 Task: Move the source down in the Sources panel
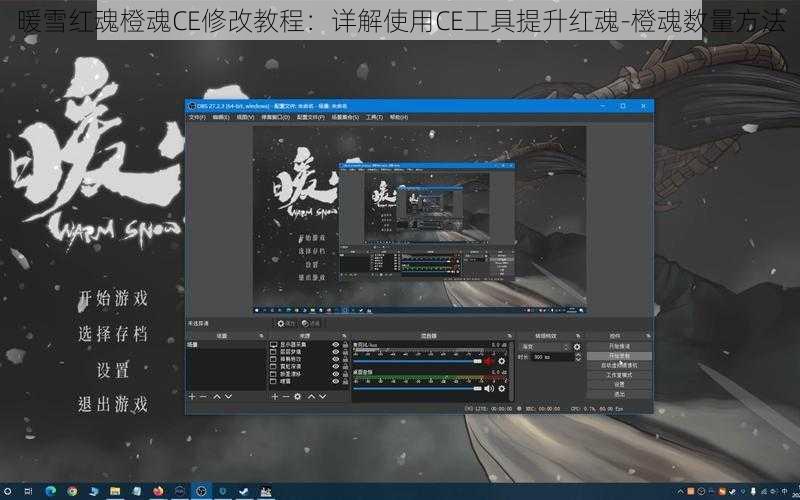pos(322,396)
